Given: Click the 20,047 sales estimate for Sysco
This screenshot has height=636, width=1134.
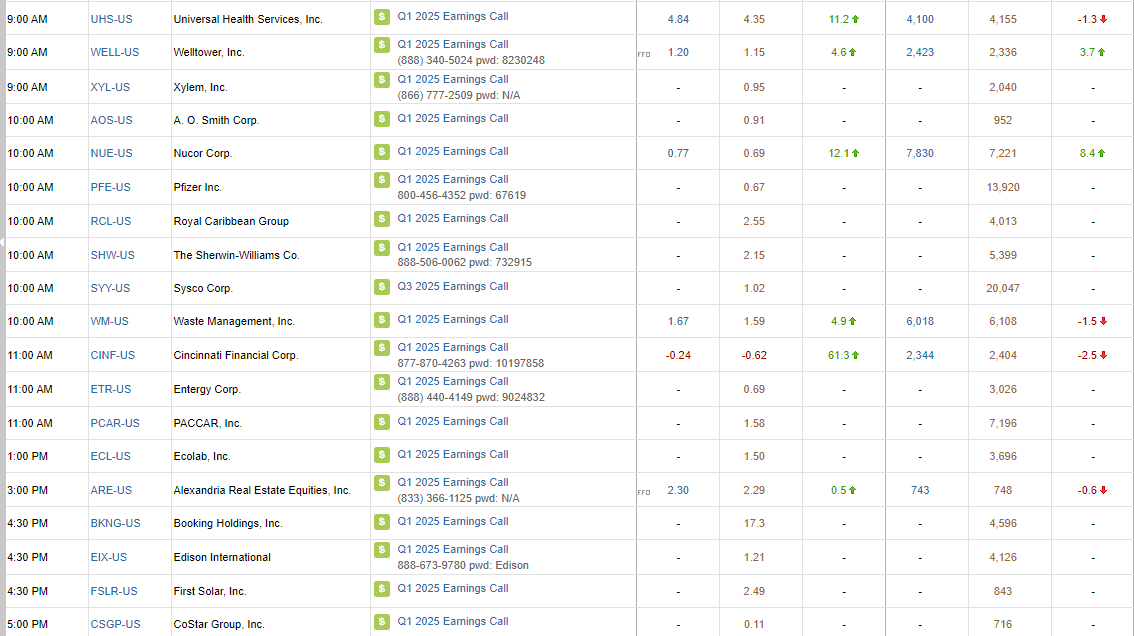Looking at the screenshot, I should (1003, 288).
